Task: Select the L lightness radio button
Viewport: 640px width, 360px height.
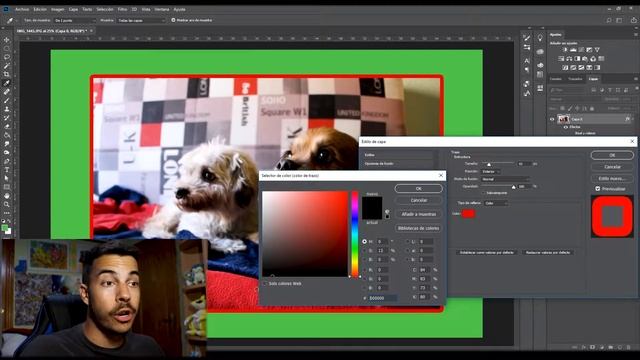Action: (x=407, y=242)
